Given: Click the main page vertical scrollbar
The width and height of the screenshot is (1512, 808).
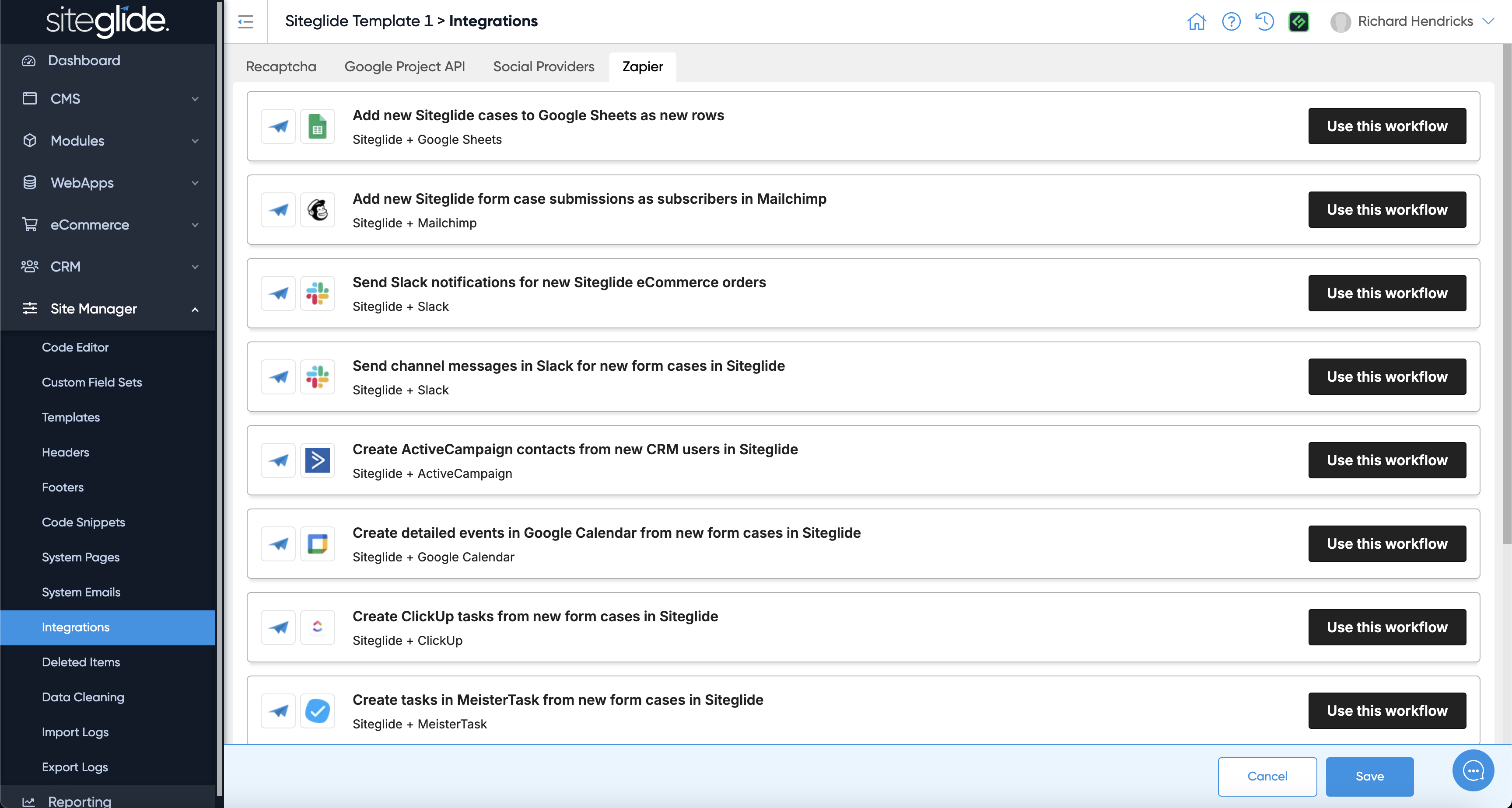Looking at the screenshot, I should tap(1506, 293).
